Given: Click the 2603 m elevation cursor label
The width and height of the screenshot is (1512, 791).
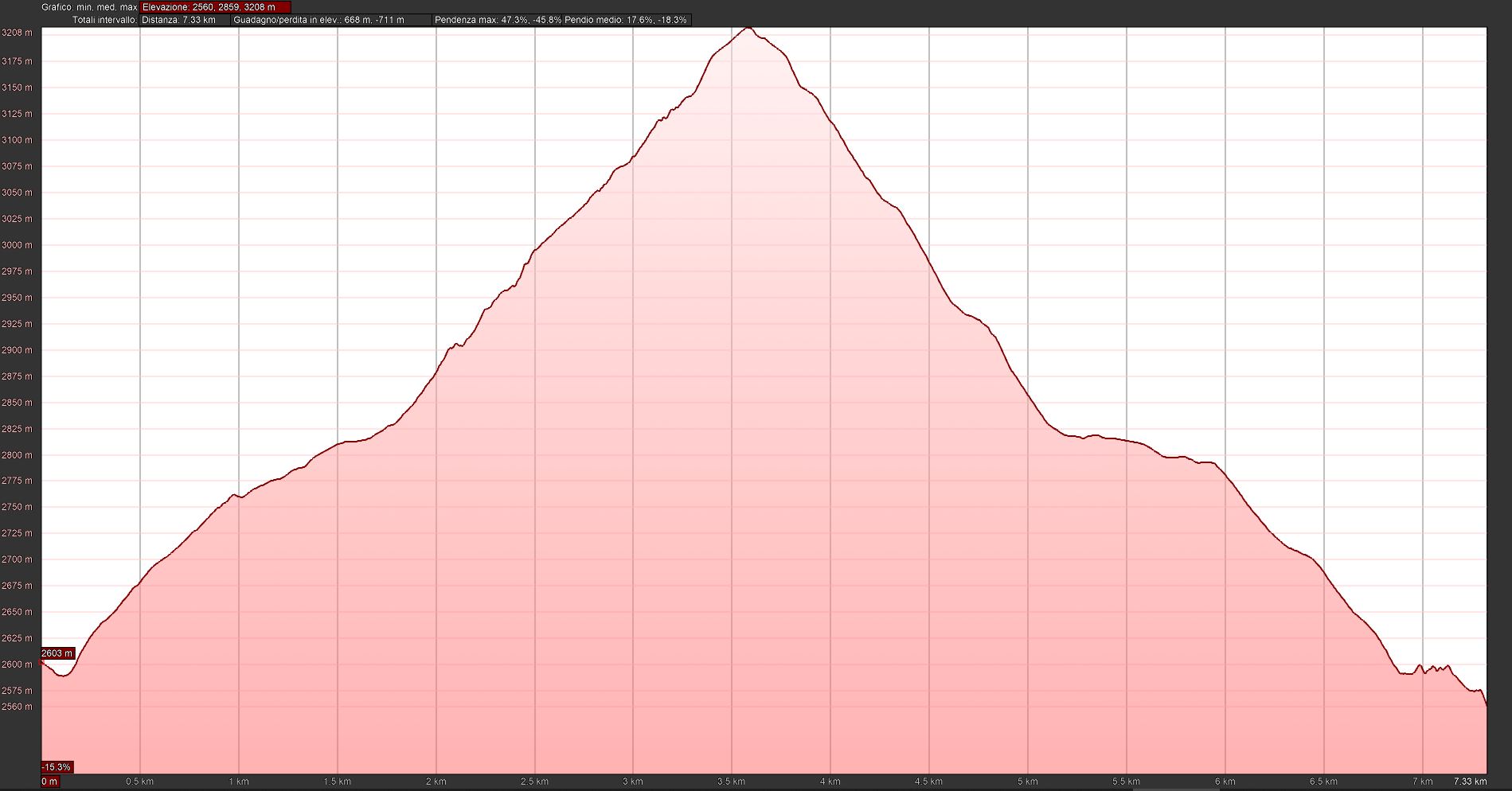Looking at the screenshot, I should pyautogui.click(x=57, y=653).
